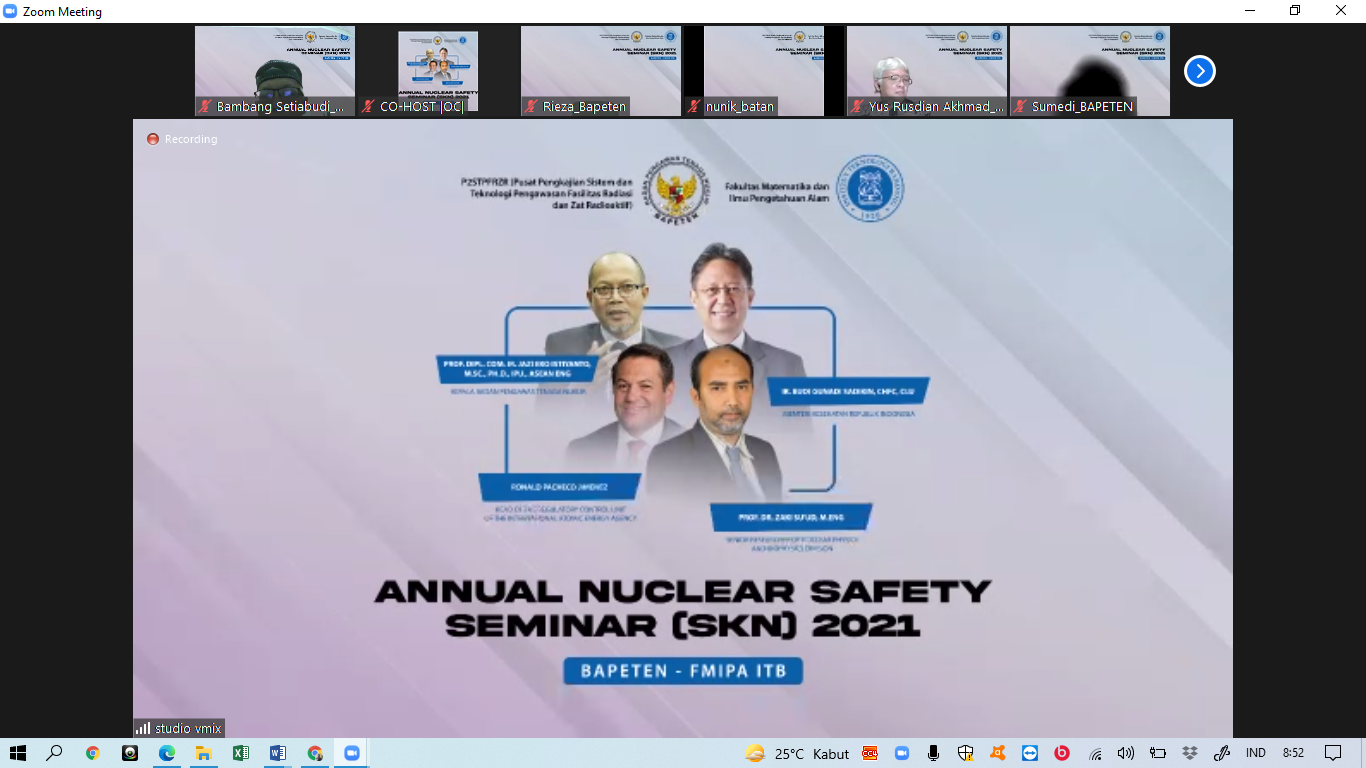Click the Zoom system tray icon

pos(901,753)
